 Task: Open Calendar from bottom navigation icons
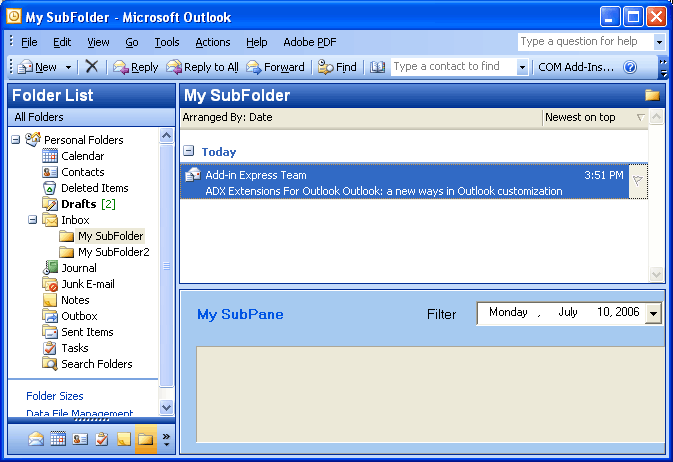pos(58,439)
